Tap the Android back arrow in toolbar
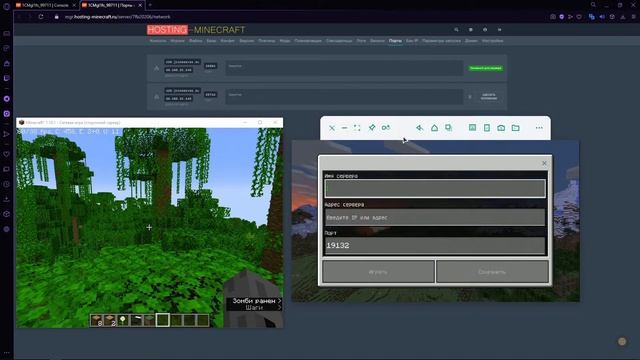640x360 pixels. [419, 128]
